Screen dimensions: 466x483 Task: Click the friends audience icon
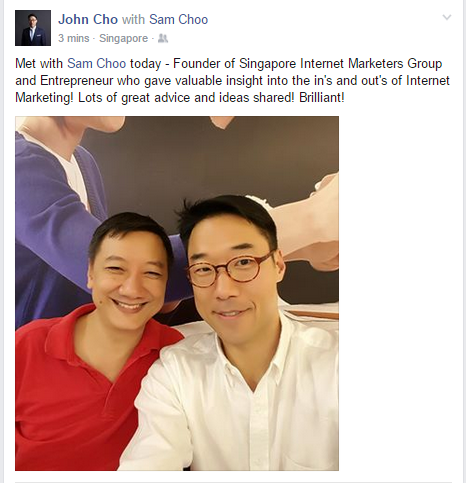coord(163,38)
